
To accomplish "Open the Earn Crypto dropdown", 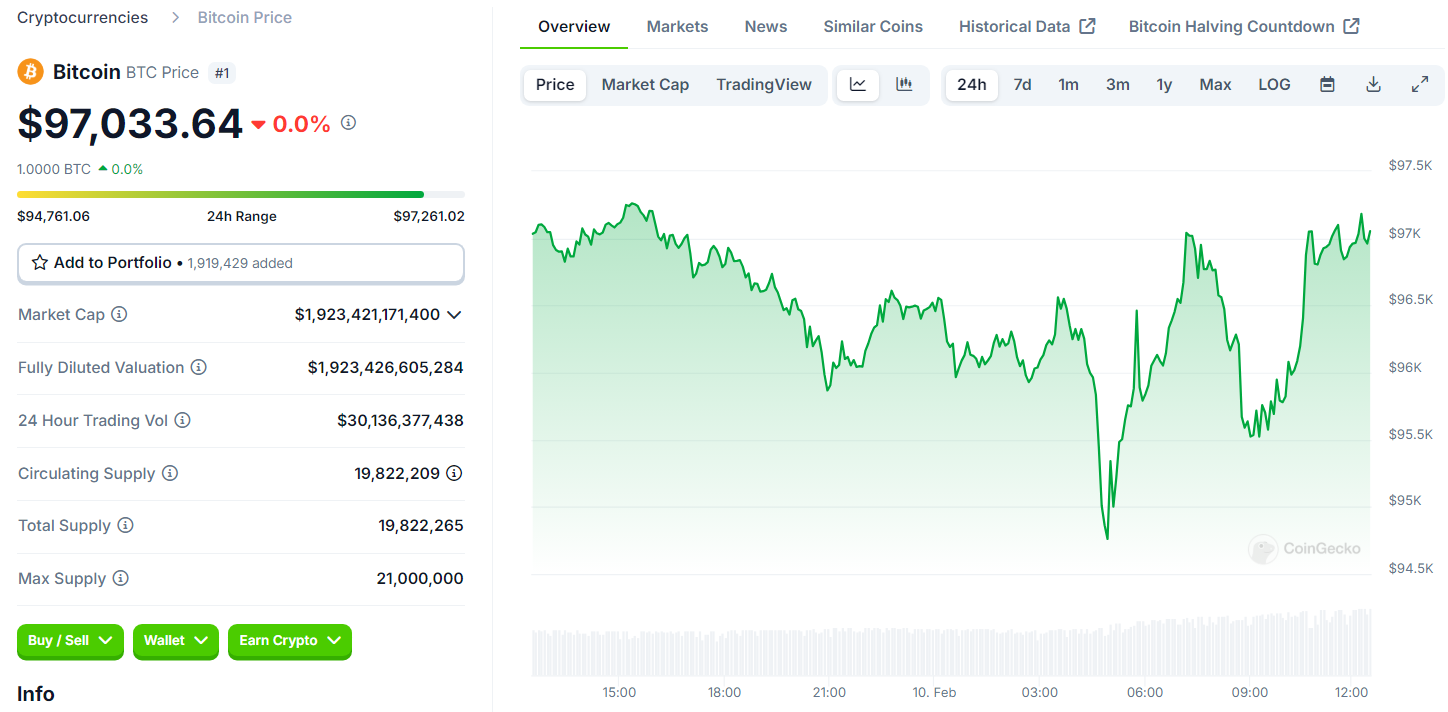I will 289,641.
